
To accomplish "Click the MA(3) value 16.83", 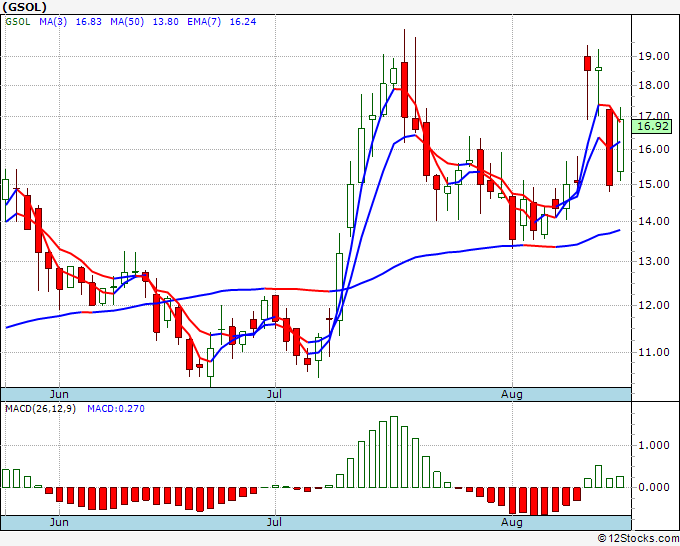I will [x=88, y=22].
